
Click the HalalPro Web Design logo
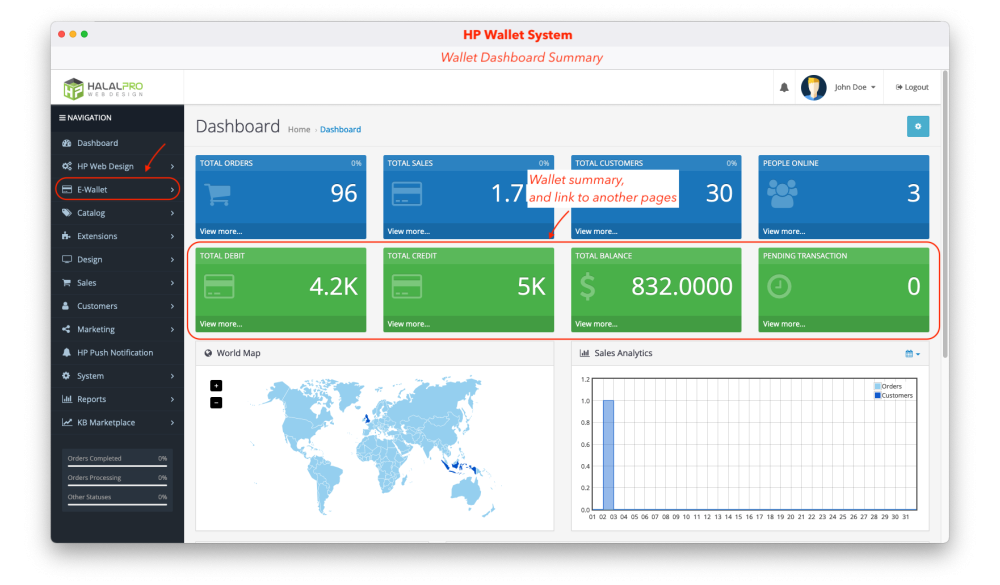coord(103,88)
